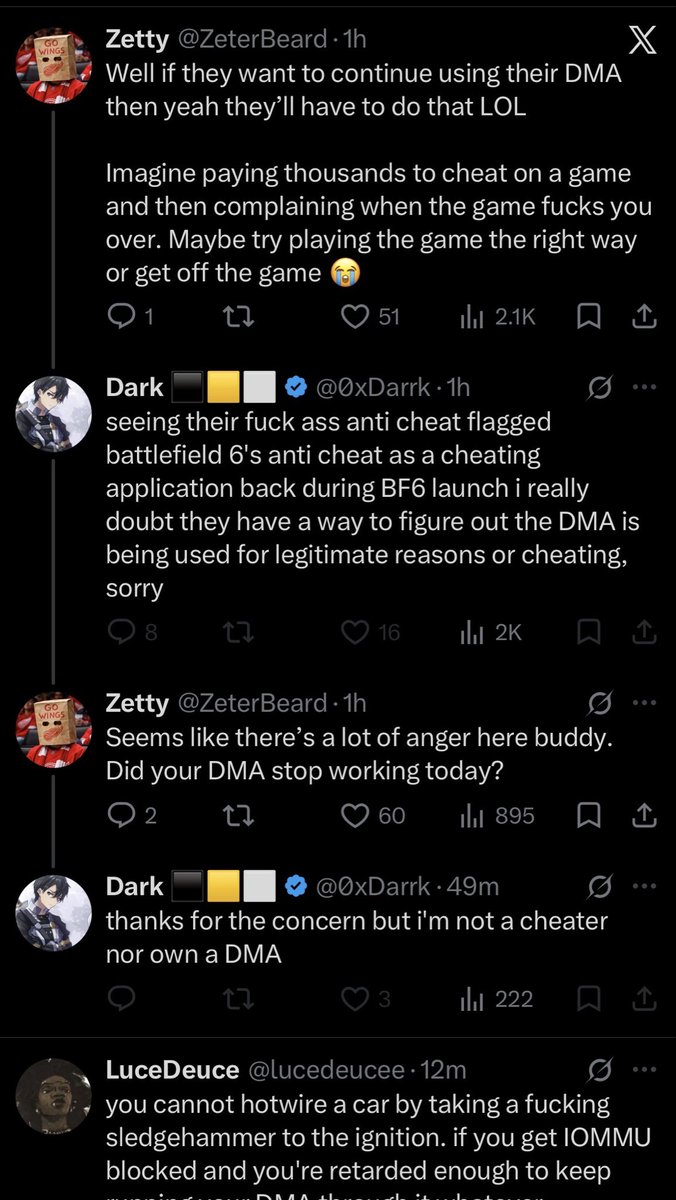Share Zetty's tweet with 2.1K views
This screenshot has height=1200, width=676.
click(645, 317)
